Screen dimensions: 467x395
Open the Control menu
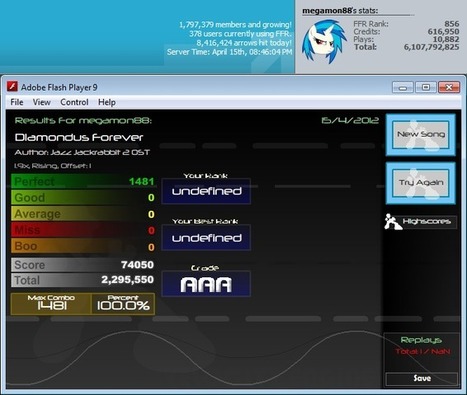[x=74, y=102]
